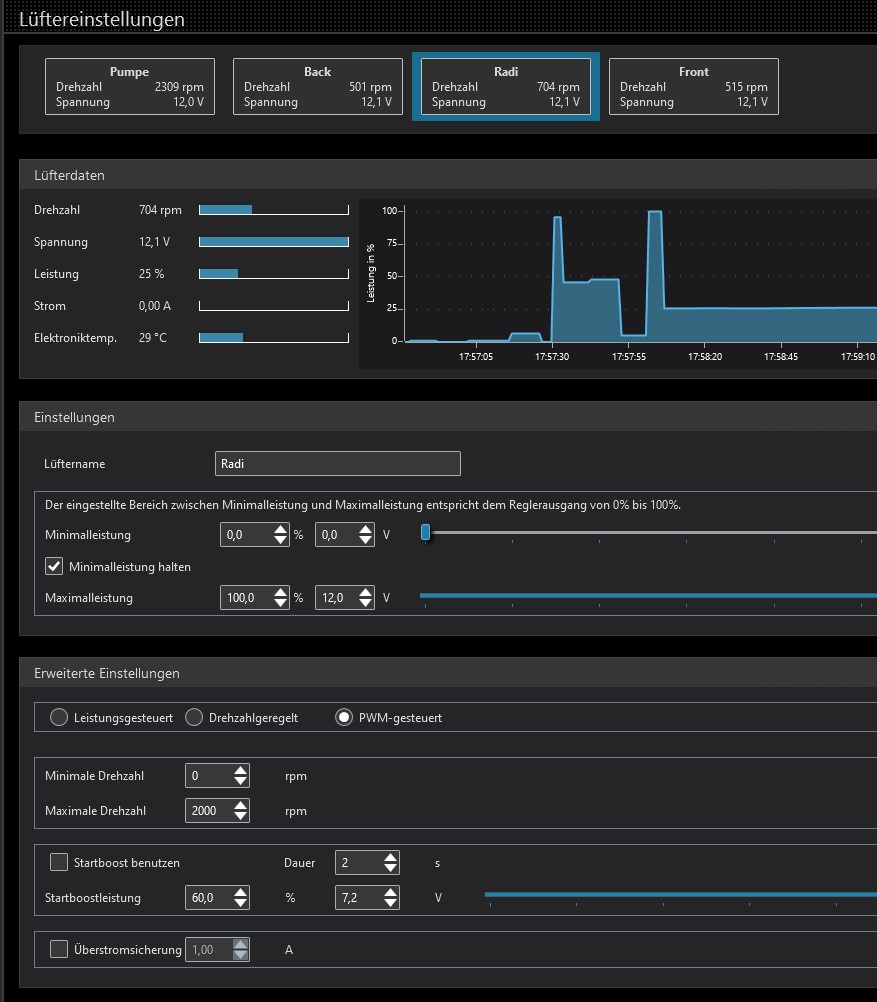The width and height of the screenshot is (877, 1002).
Task: Open the Front fan tile
Action: point(693,87)
